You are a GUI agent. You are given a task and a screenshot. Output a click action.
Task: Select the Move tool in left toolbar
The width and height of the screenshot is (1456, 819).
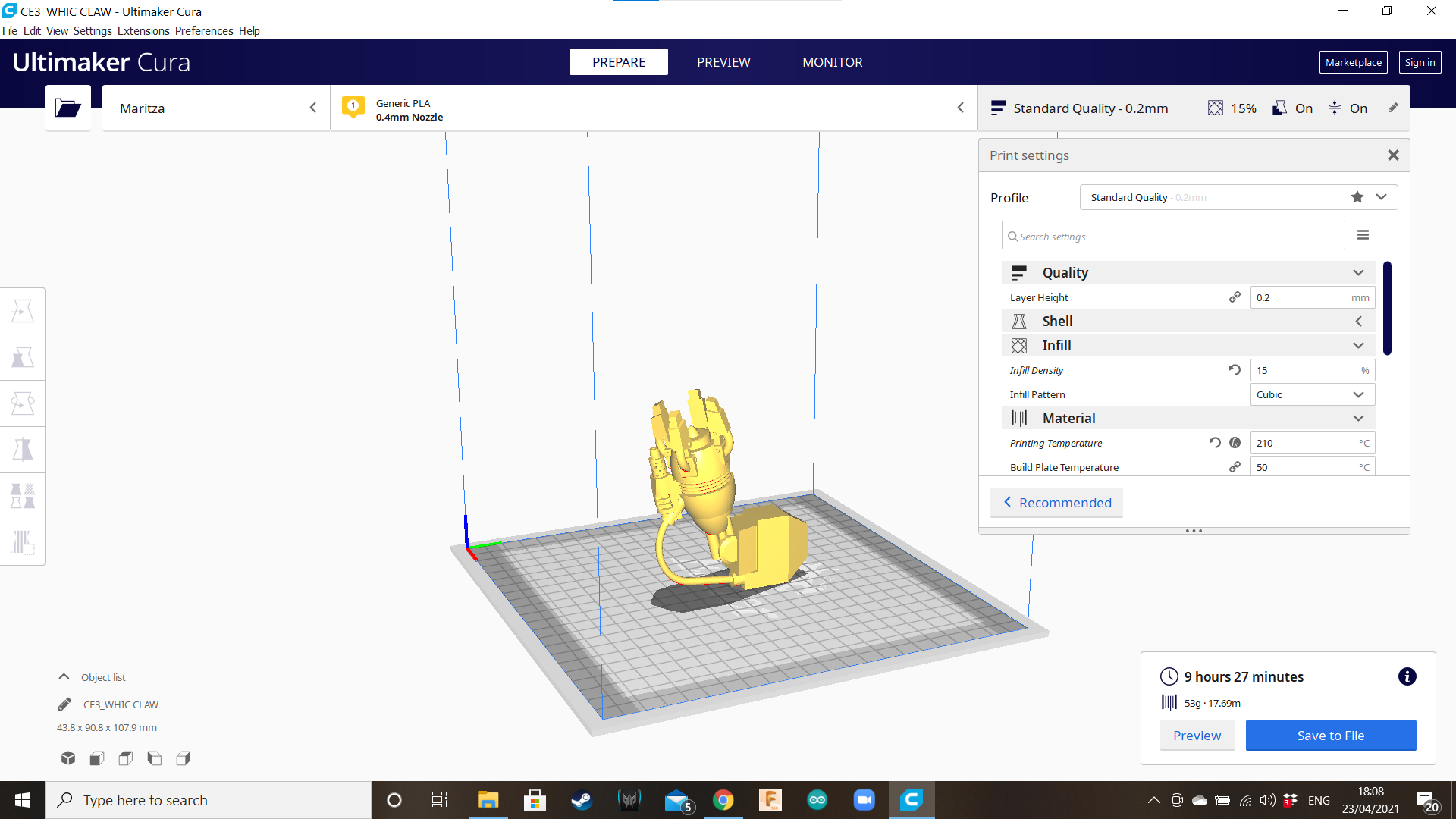[23, 311]
